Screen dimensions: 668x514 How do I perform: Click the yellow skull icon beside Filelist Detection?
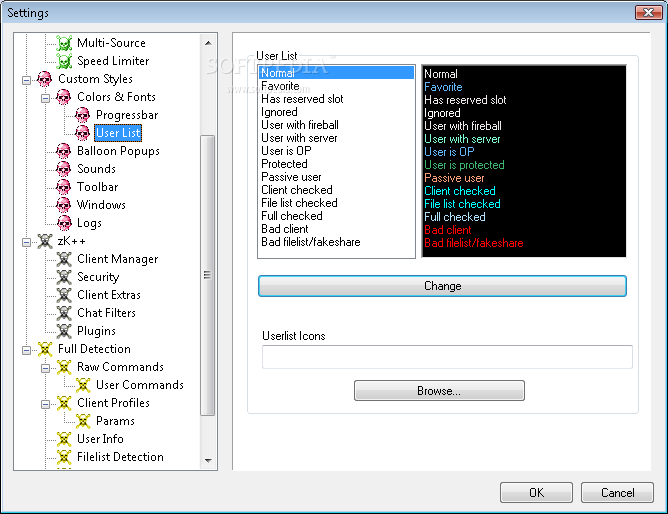click(x=64, y=457)
